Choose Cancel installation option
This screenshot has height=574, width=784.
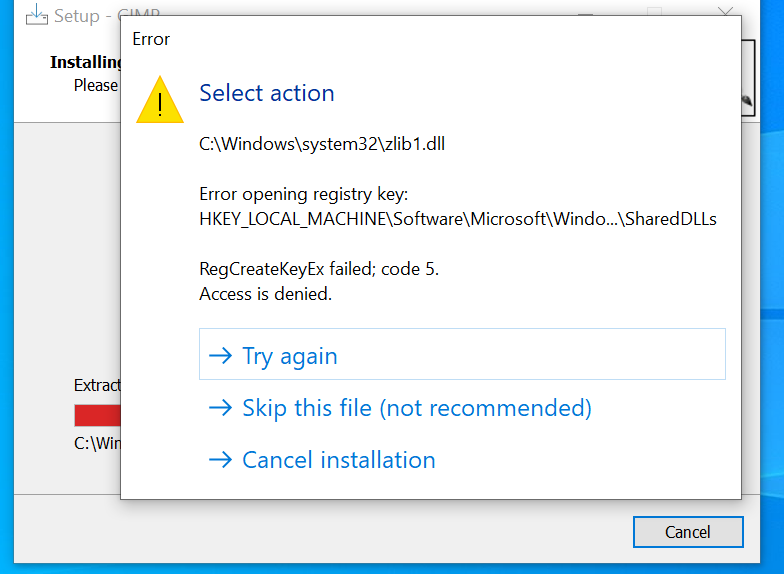pyautogui.click(x=338, y=460)
